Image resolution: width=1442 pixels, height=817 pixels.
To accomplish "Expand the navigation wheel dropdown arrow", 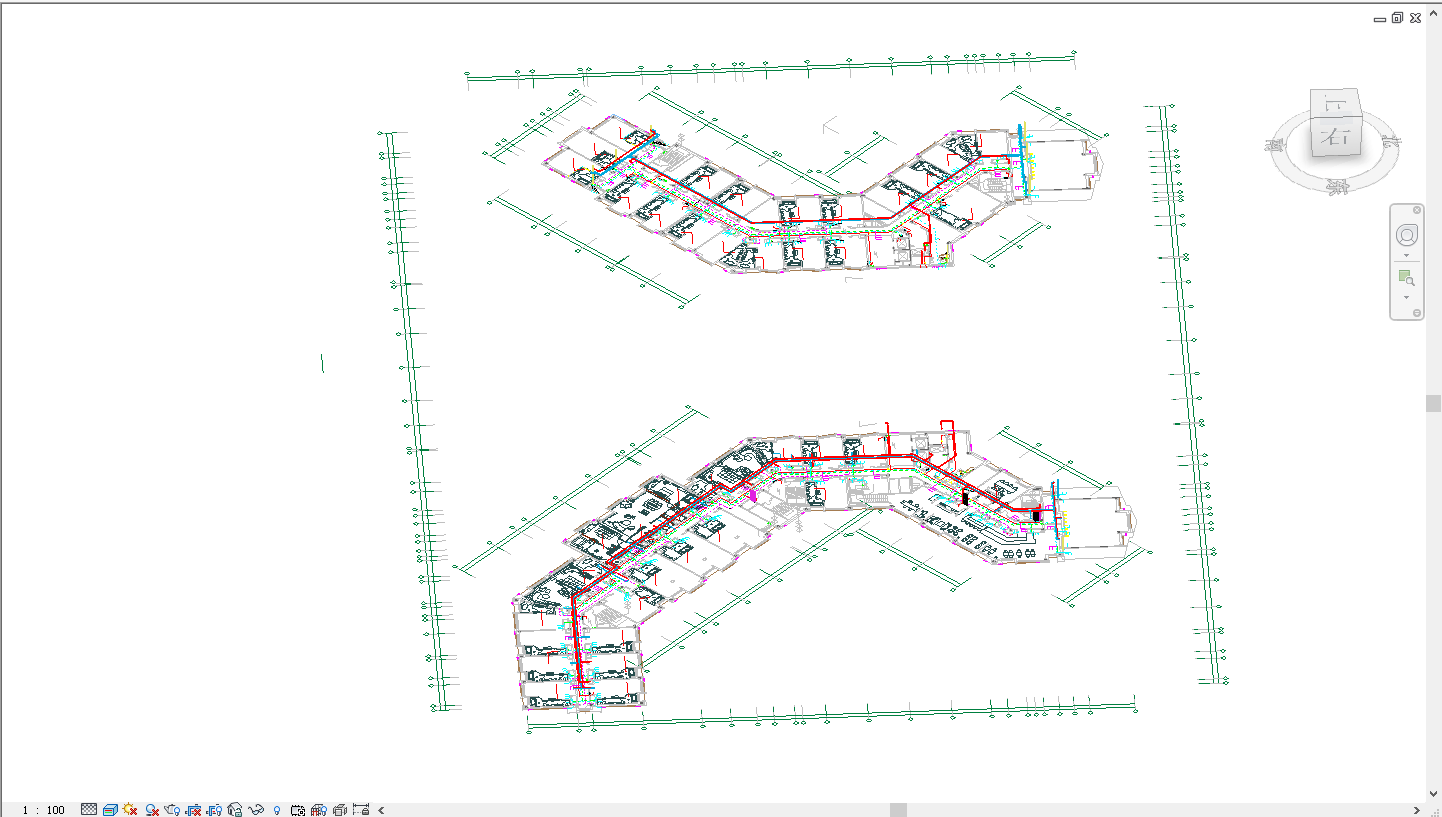I will (x=1406, y=255).
